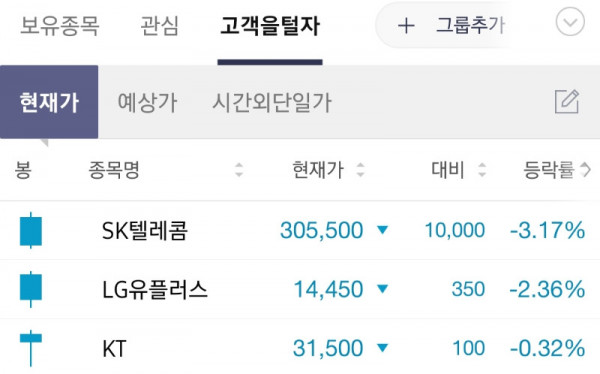Toggle the 등락률 column arrow
Viewport: 600px width, 374px height.
tap(586, 170)
